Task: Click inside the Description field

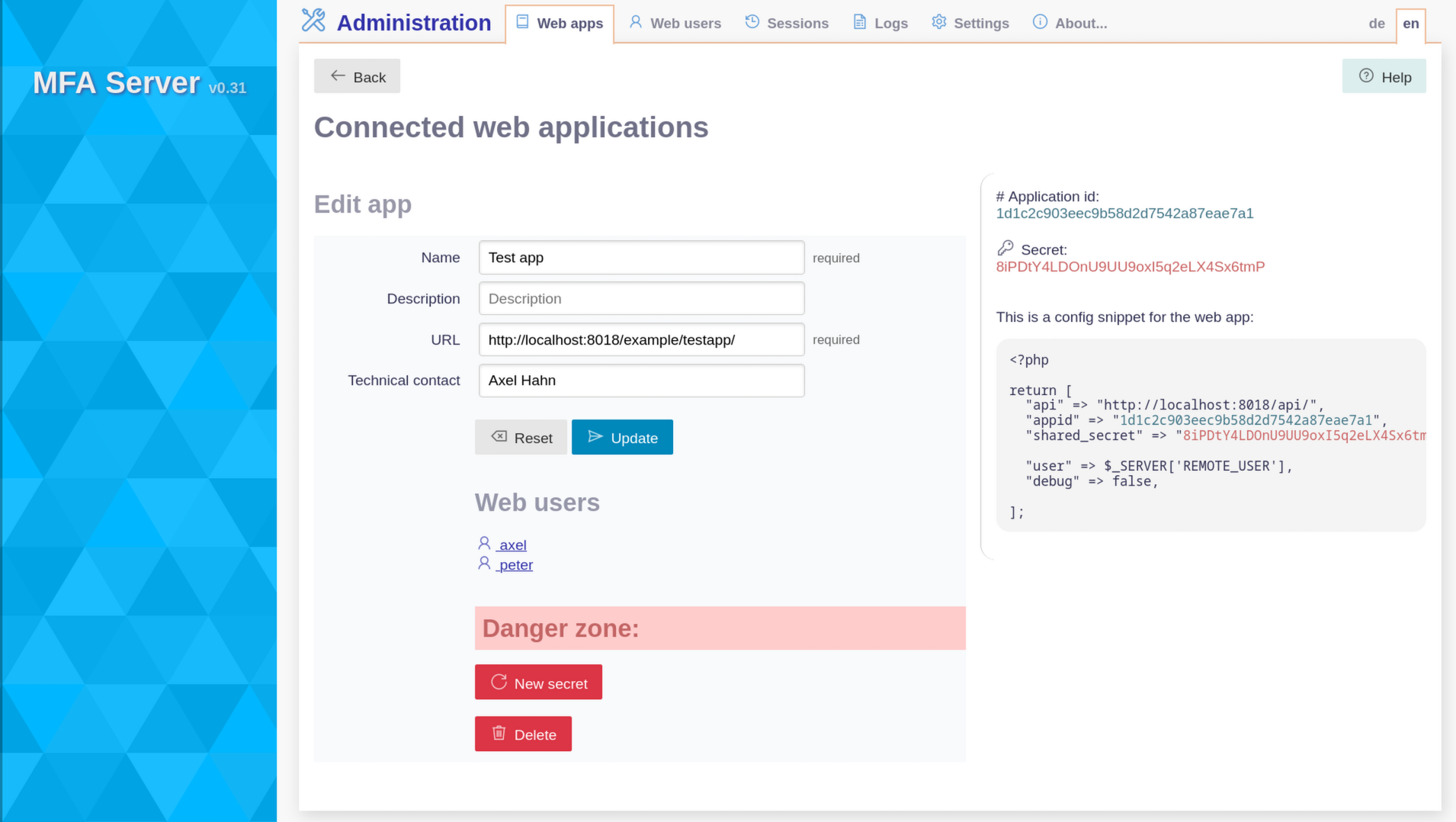Action: [x=640, y=298]
